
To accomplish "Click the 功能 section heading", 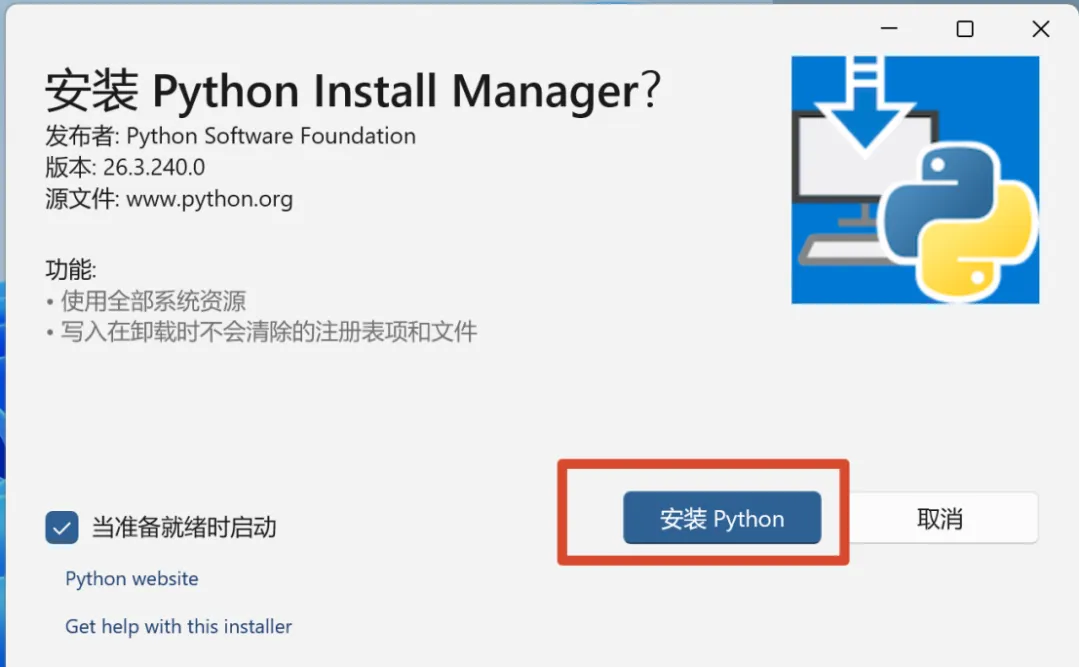I will 71,269.
